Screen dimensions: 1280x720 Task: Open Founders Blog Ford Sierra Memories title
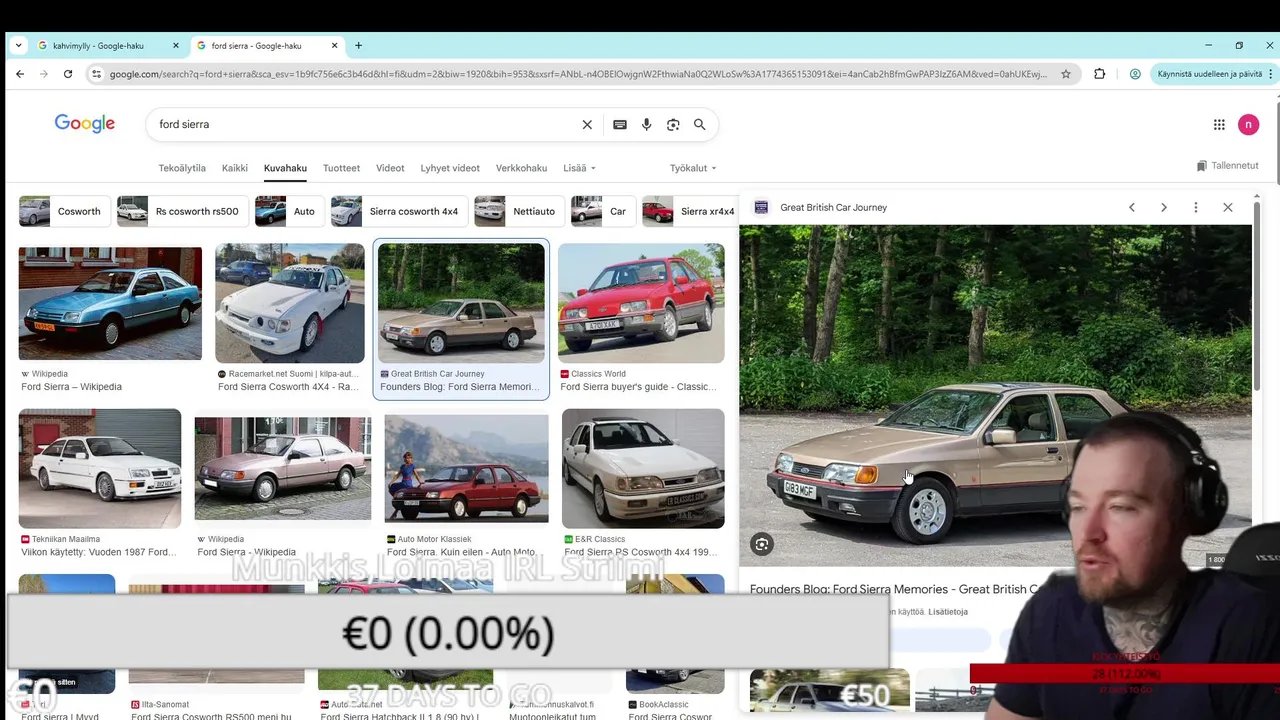[895, 589]
